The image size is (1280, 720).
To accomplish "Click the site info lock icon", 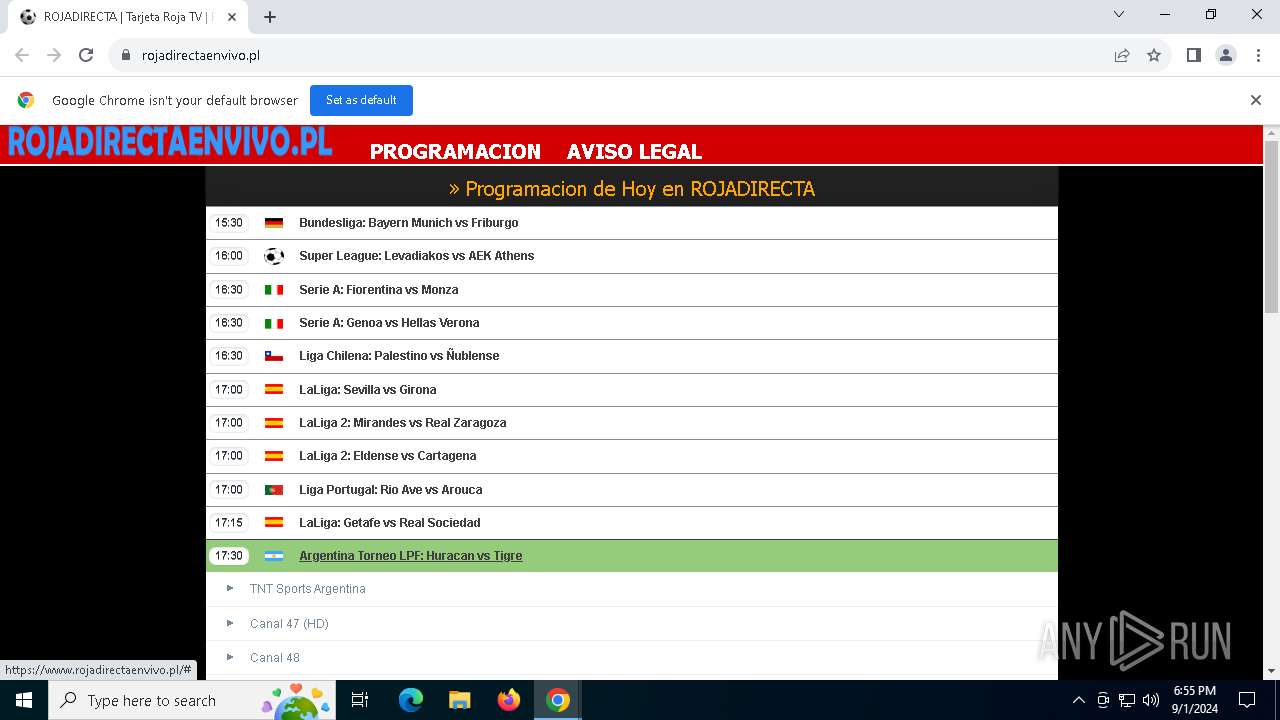I will point(126,55).
